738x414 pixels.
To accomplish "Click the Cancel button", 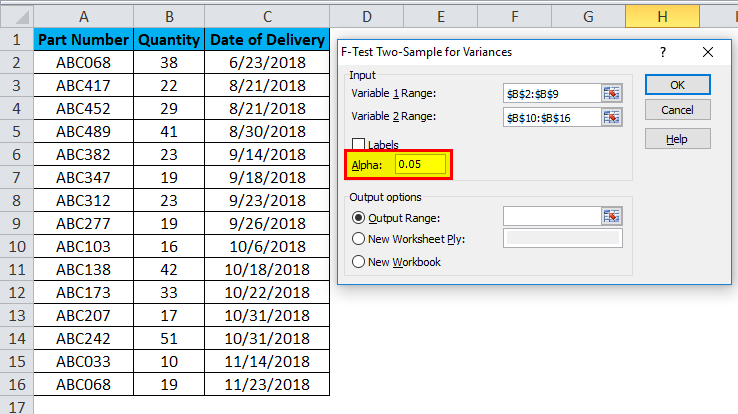I will click(x=677, y=110).
